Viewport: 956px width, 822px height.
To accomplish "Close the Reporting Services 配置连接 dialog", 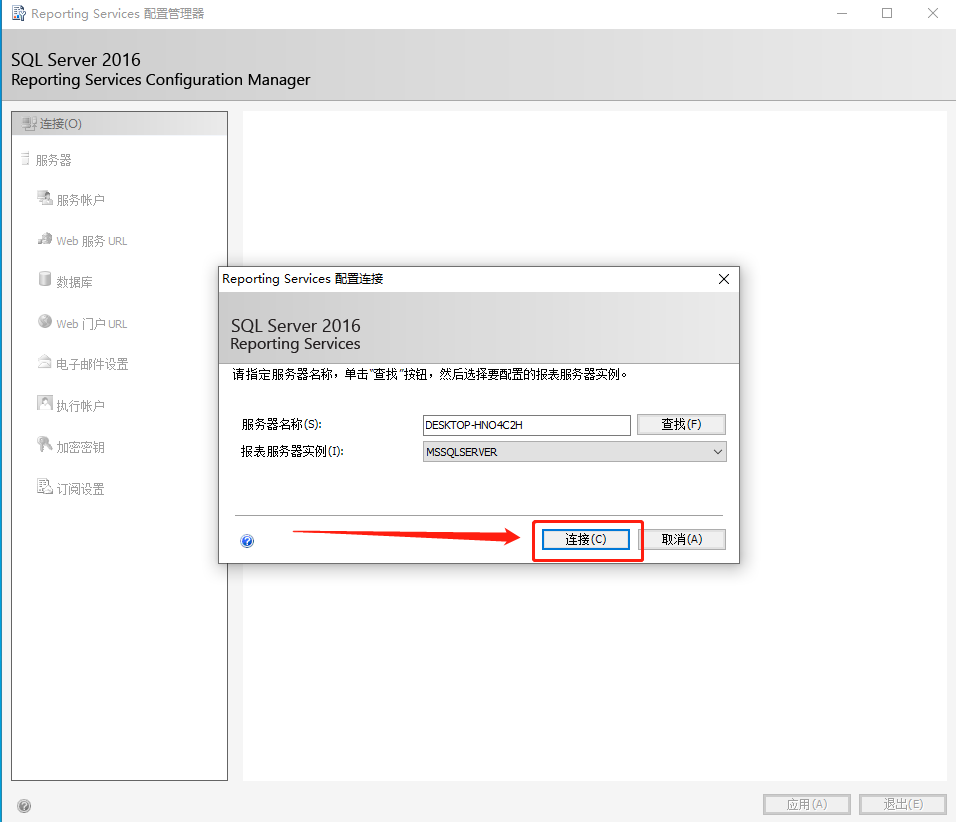I will pyautogui.click(x=724, y=279).
